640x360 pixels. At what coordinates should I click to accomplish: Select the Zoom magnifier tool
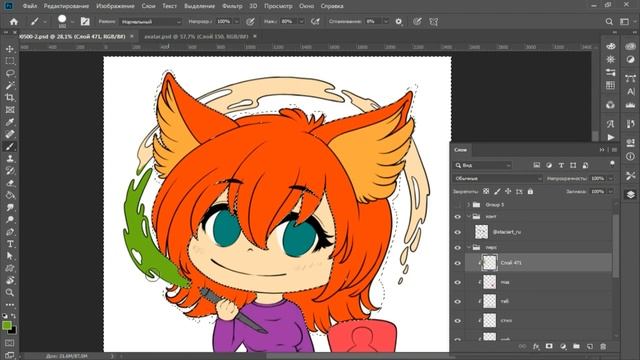point(10,293)
